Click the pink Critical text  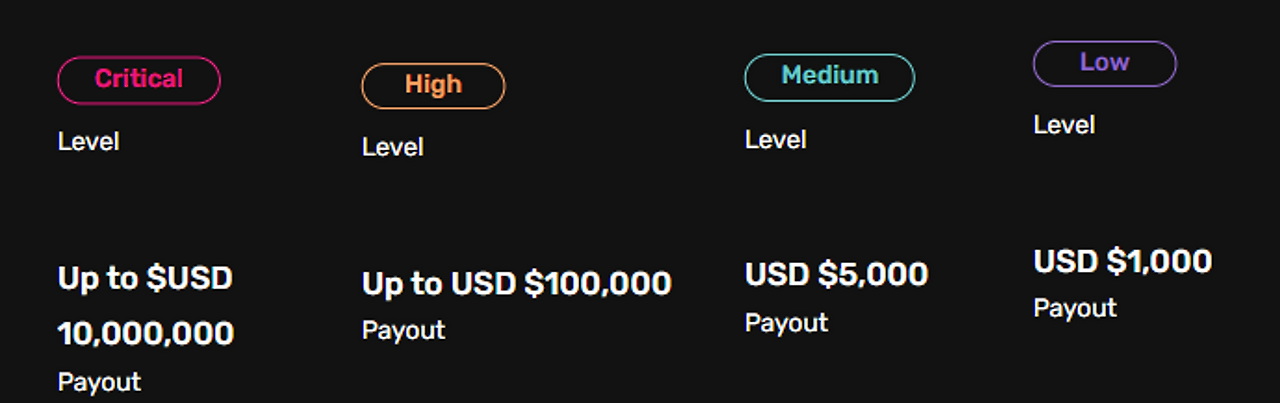pos(139,79)
